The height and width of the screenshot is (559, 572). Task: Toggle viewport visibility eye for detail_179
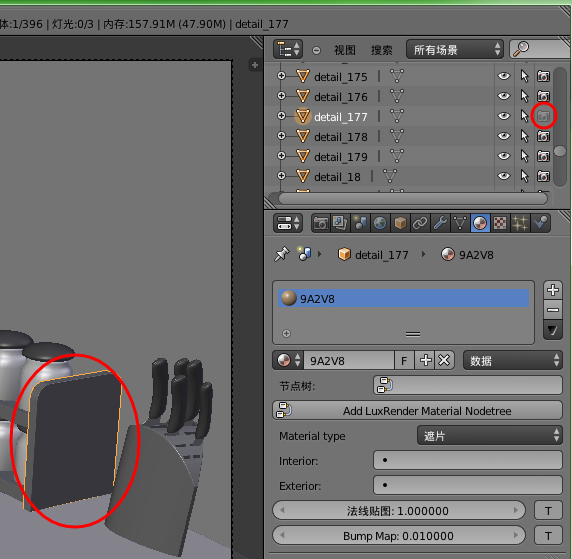pyautogui.click(x=504, y=156)
